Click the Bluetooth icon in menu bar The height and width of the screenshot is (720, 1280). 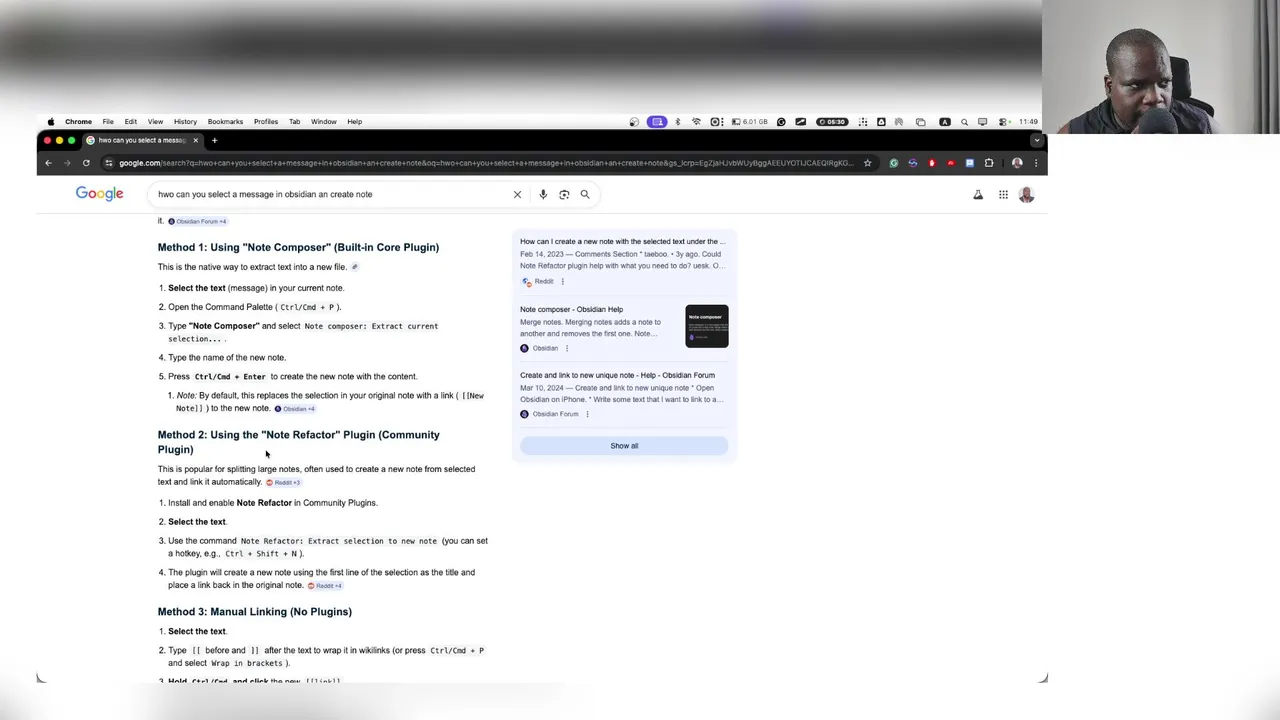tap(677, 122)
